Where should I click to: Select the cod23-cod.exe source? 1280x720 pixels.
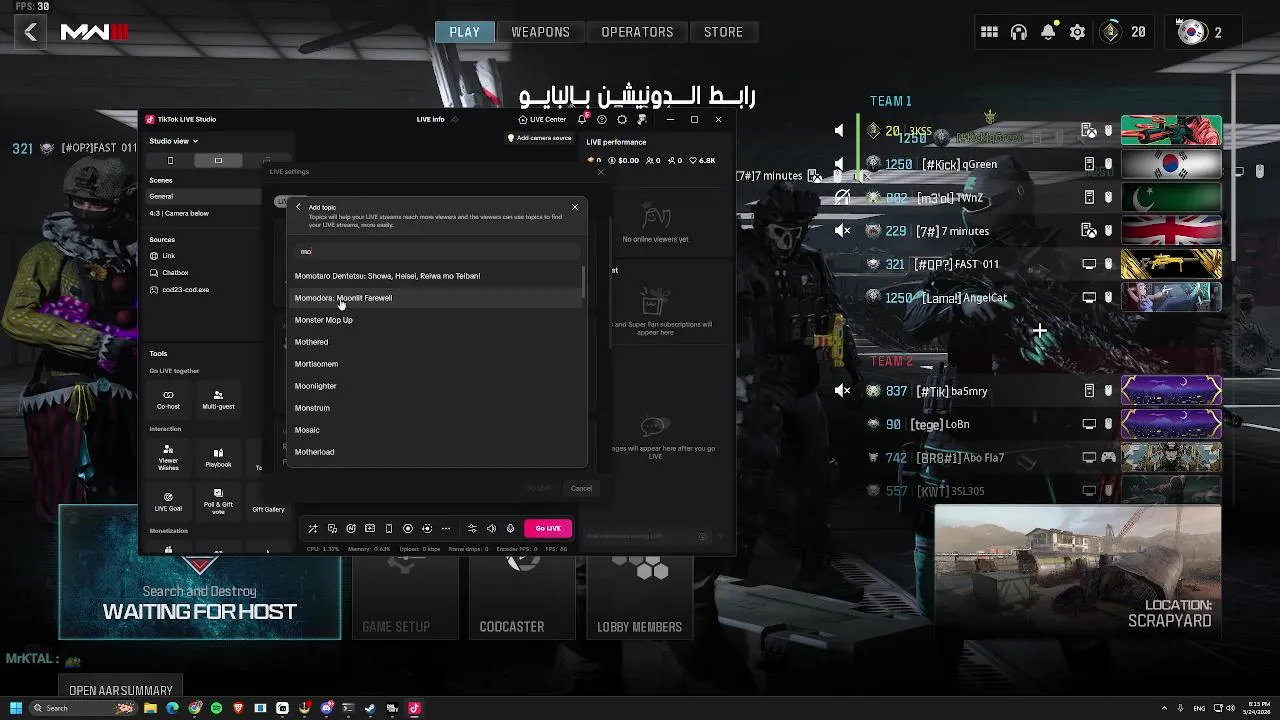coord(205,290)
